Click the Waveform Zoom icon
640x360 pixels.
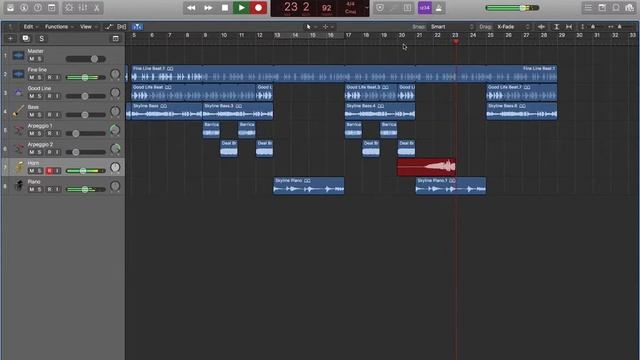point(541,27)
